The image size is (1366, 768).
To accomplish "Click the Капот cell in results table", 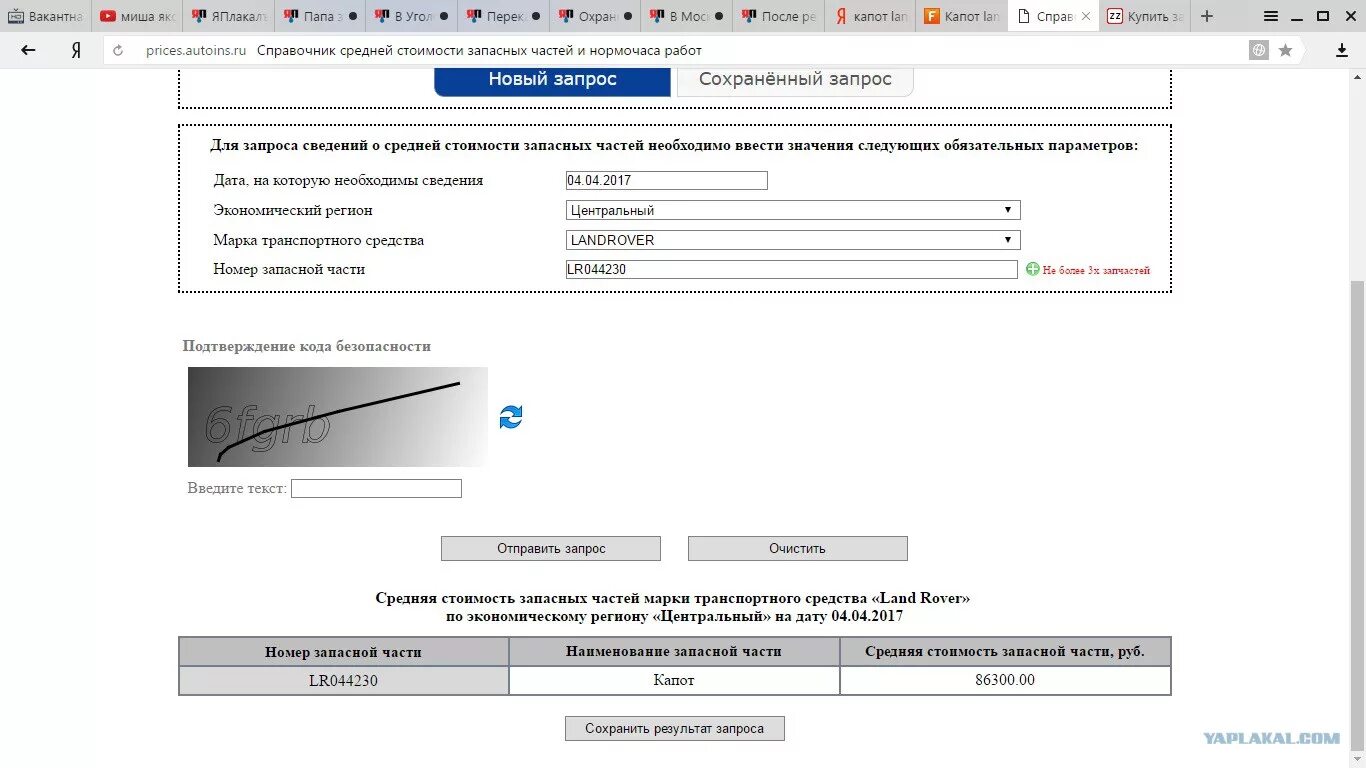I will pyautogui.click(x=674, y=681).
